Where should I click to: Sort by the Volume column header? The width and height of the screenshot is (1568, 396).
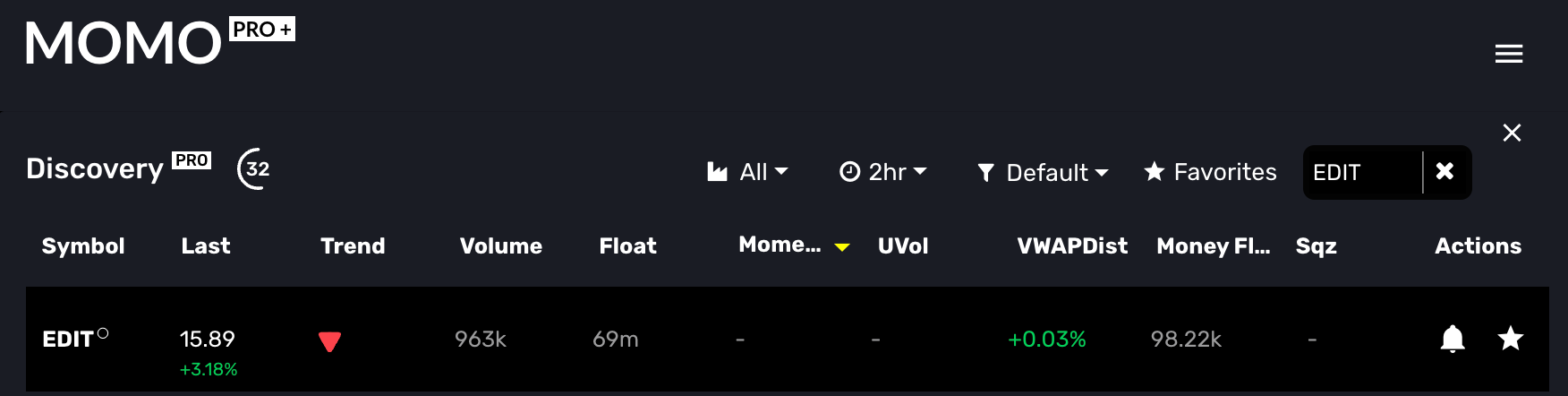[x=501, y=245]
